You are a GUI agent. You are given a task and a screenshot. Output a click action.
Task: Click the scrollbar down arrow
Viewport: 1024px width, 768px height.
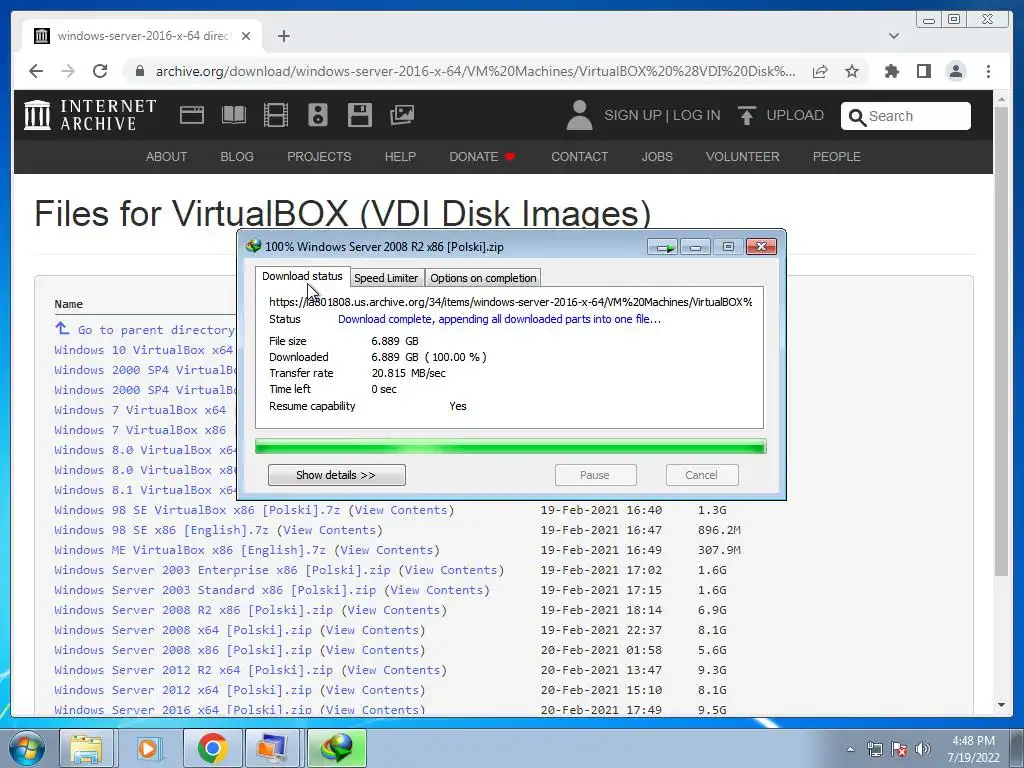click(1001, 705)
